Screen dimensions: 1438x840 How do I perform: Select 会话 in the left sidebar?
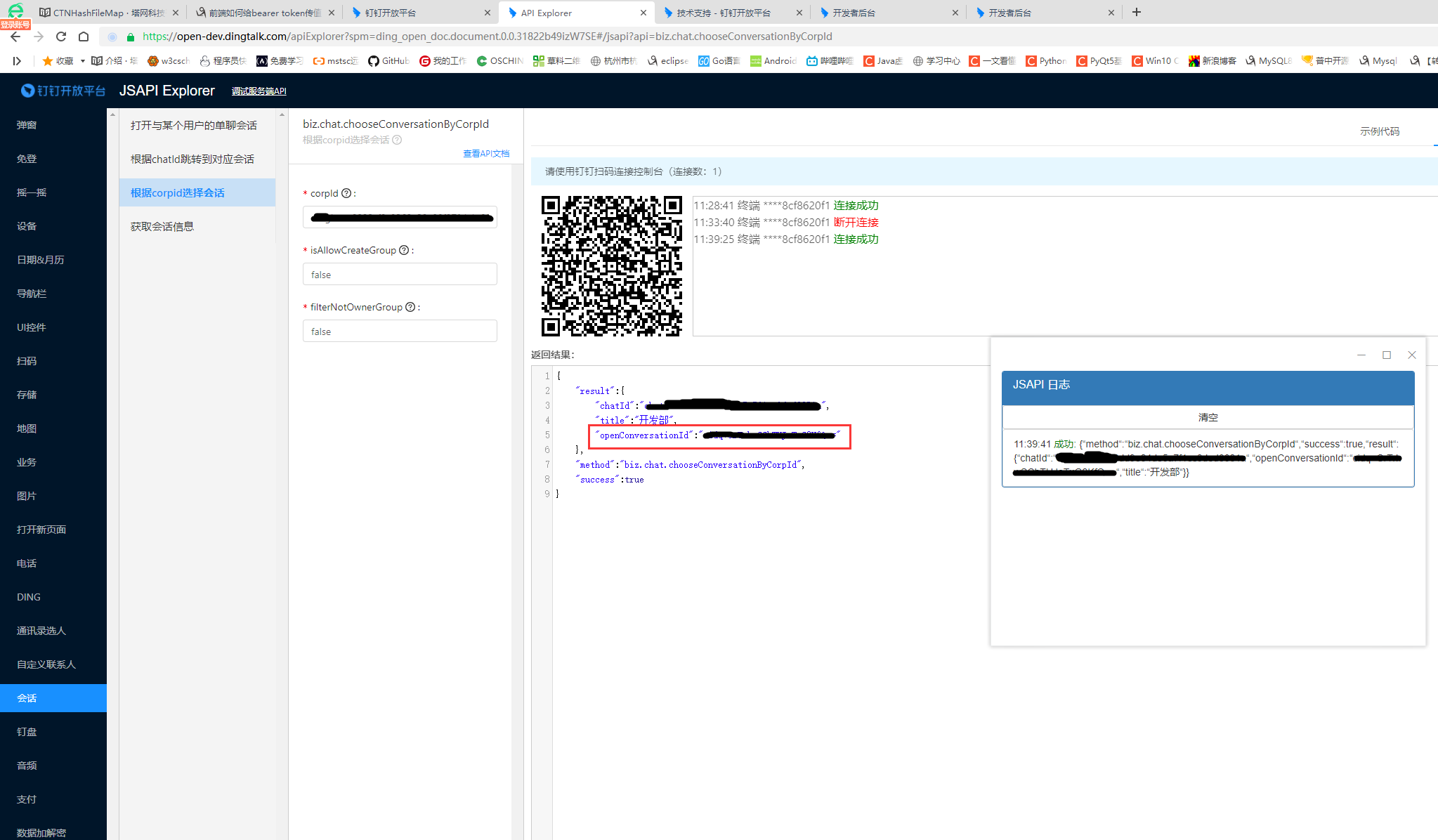coord(53,698)
